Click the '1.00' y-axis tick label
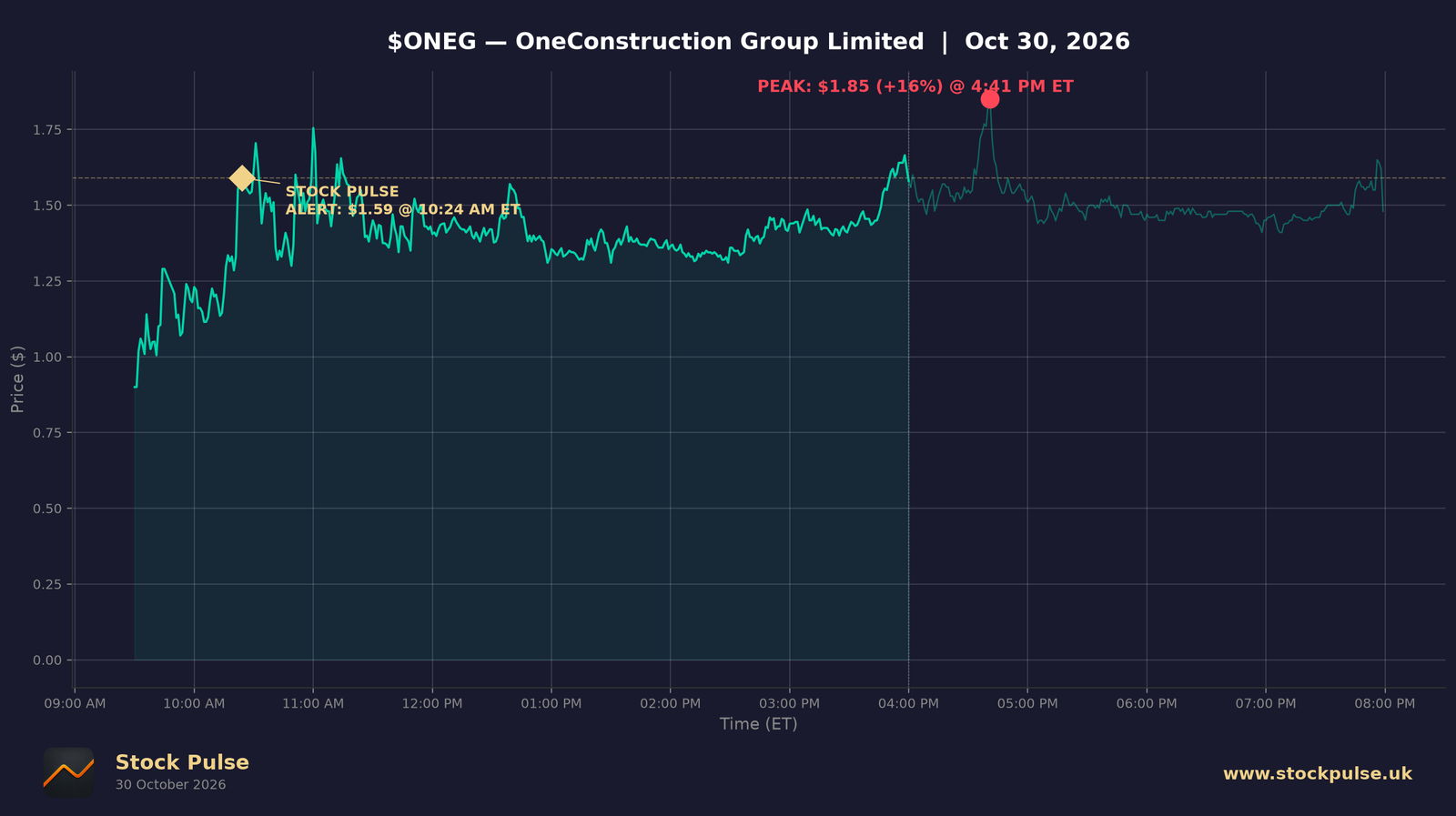Screen dimensions: 1456x816 click(x=47, y=358)
